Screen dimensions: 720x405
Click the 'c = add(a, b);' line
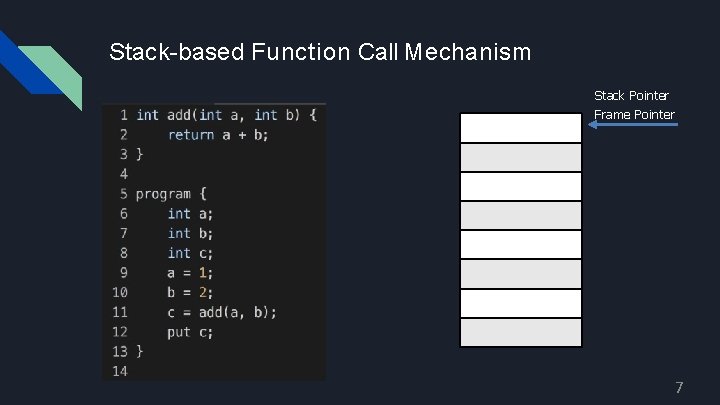(x=222, y=311)
